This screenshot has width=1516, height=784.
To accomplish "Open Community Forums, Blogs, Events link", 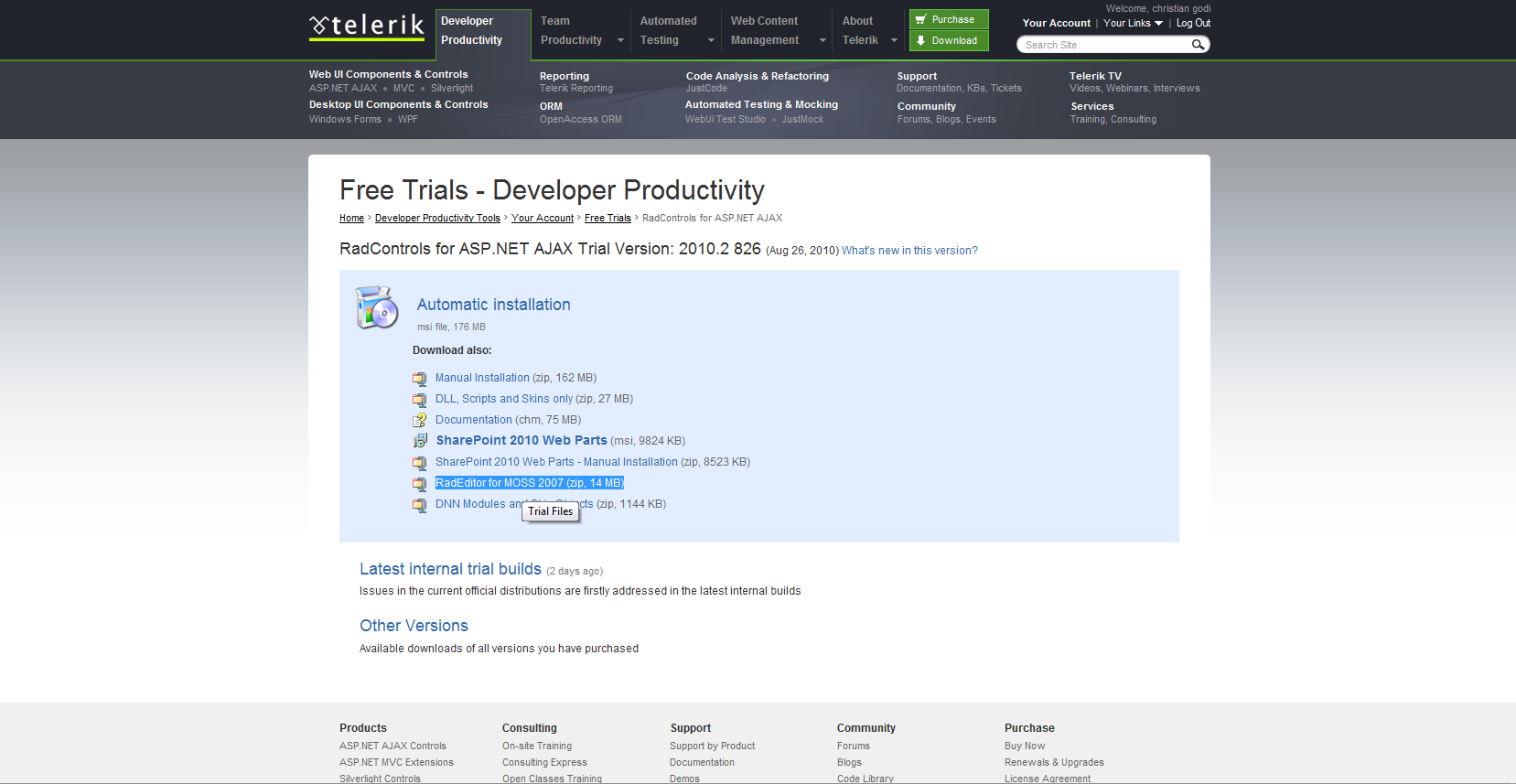I will coord(947,119).
